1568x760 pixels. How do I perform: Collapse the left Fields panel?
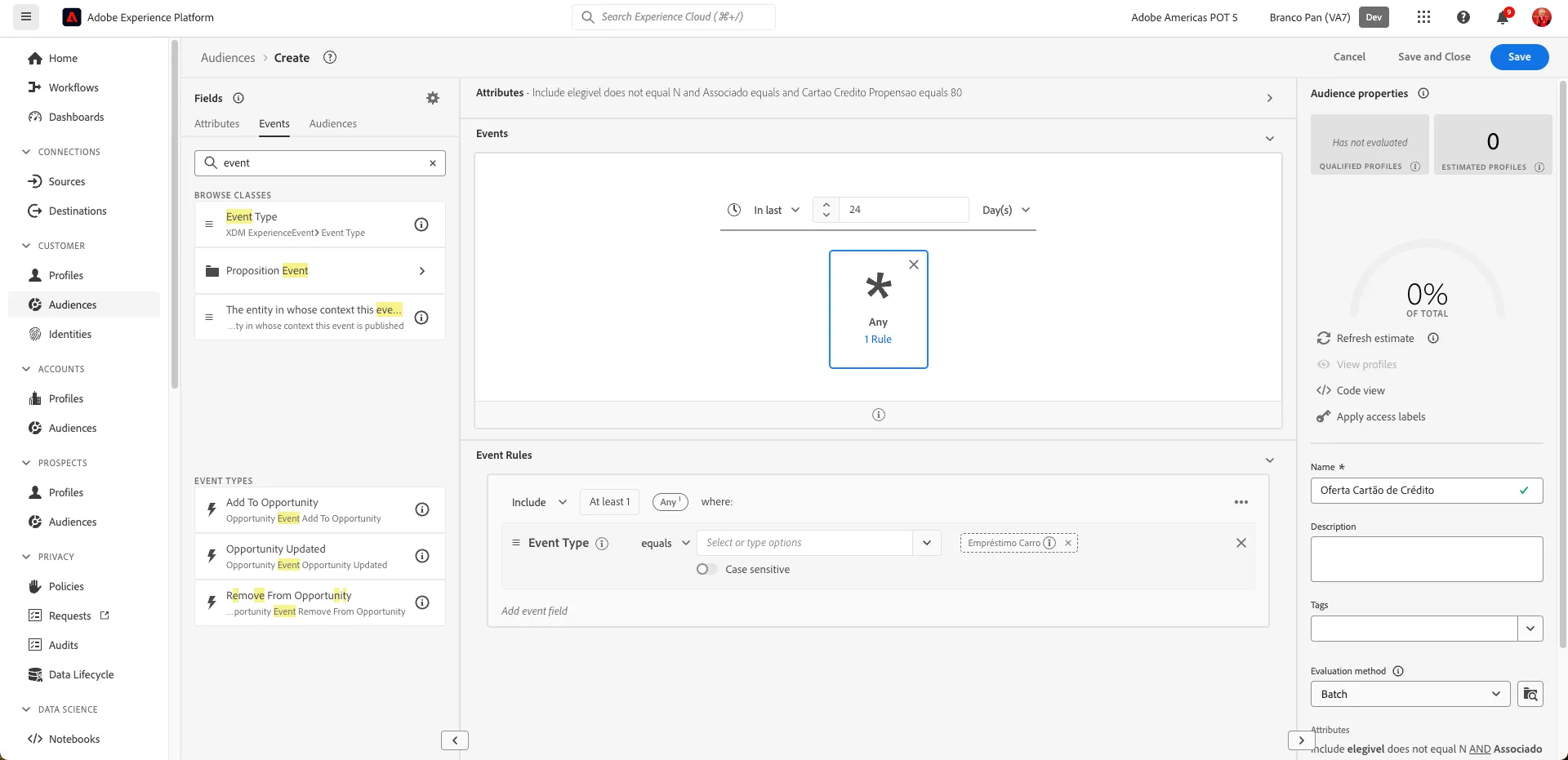(455, 740)
